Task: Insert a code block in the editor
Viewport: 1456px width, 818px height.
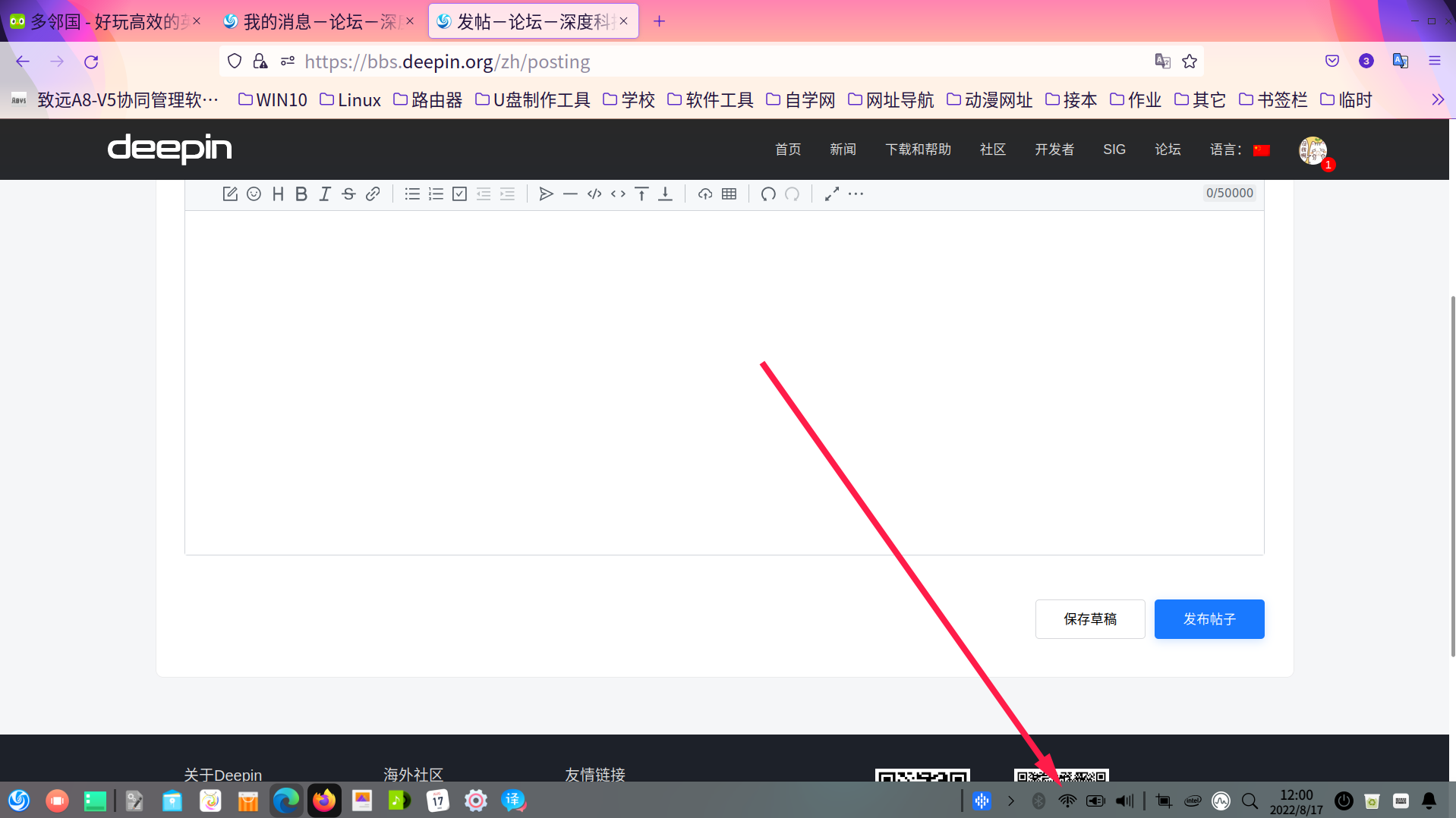Action: point(594,194)
